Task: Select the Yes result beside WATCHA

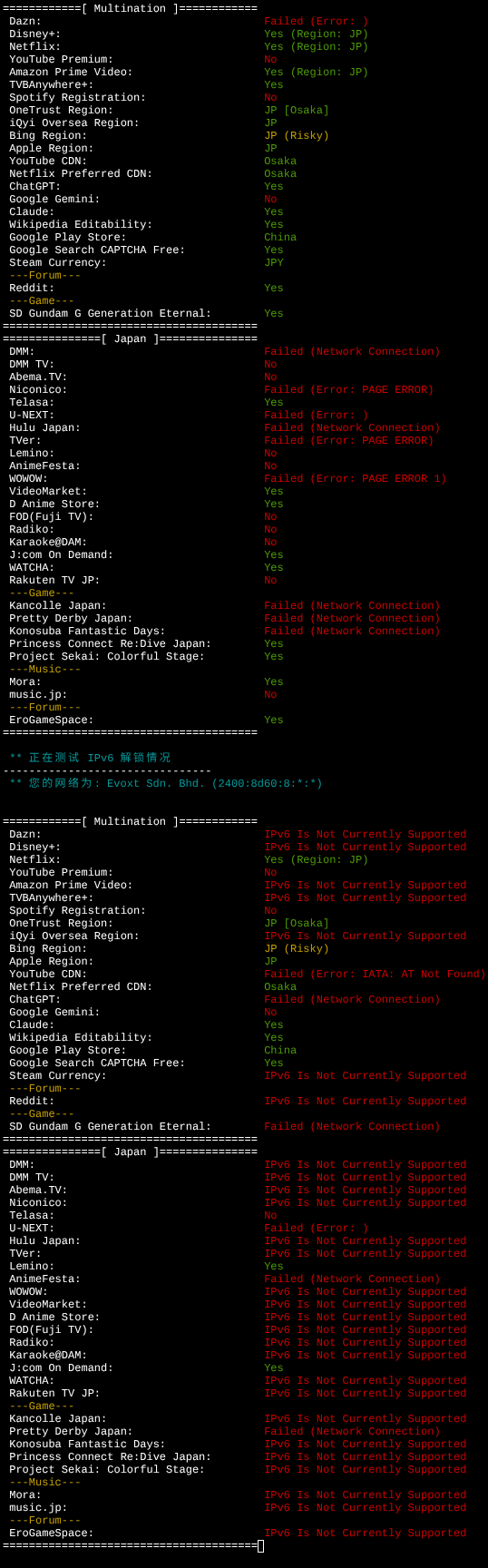Action: [x=274, y=567]
